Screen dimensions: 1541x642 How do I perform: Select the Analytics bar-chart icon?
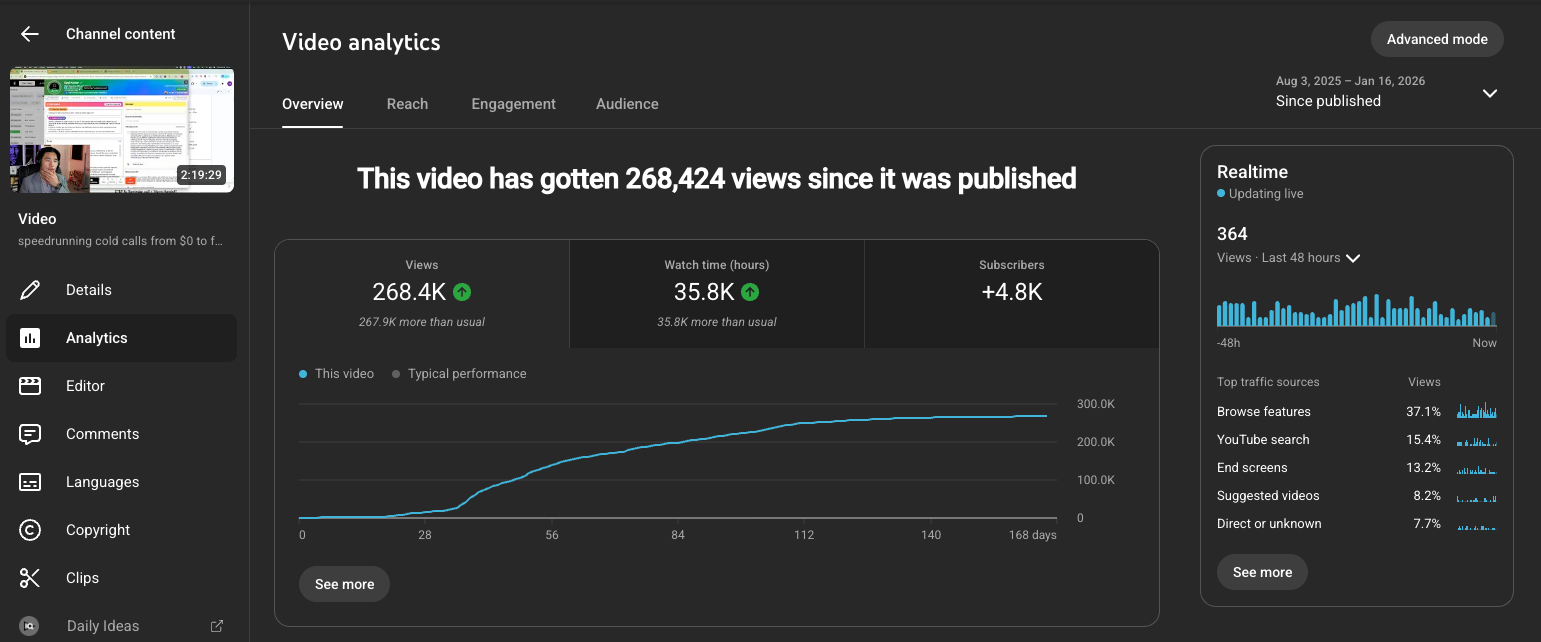click(x=30, y=337)
